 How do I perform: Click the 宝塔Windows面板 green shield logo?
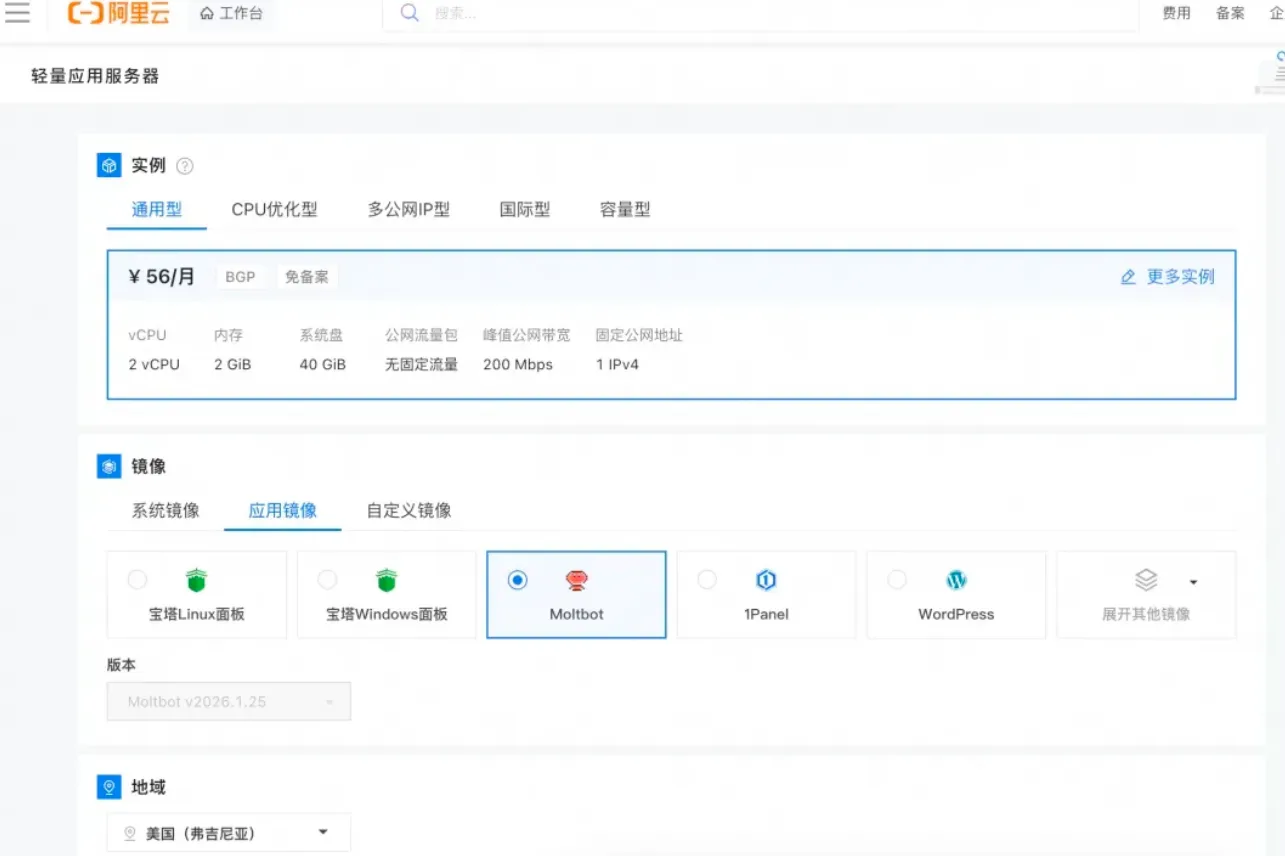click(x=386, y=580)
